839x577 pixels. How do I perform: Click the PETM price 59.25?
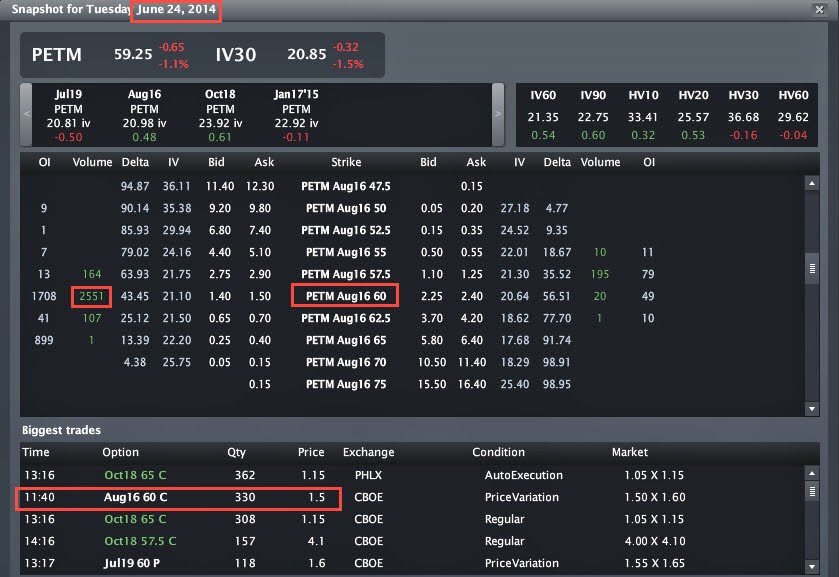click(x=133, y=55)
